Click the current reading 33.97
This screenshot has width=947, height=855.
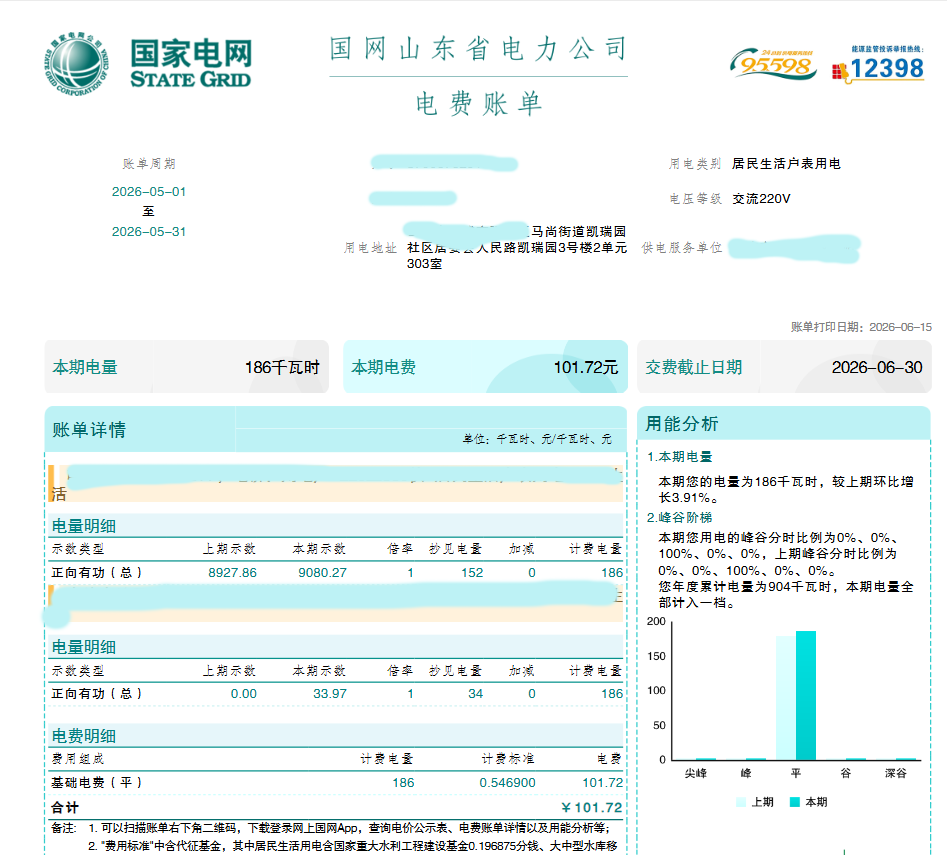pos(330,694)
